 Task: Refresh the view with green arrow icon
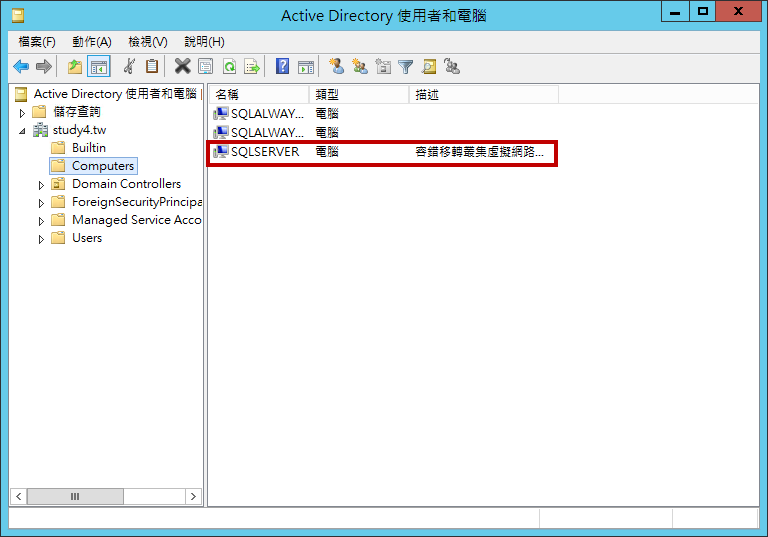point(229,66)
